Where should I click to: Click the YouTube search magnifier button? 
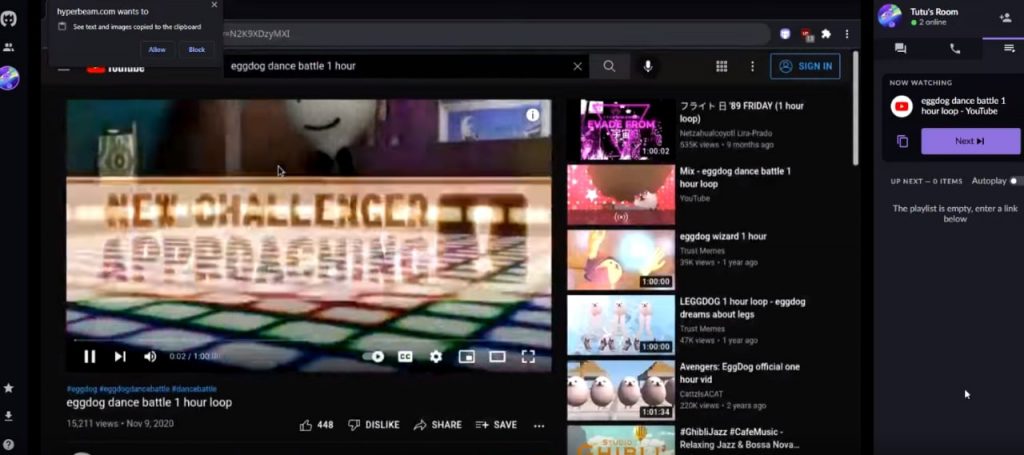[609, 66]
